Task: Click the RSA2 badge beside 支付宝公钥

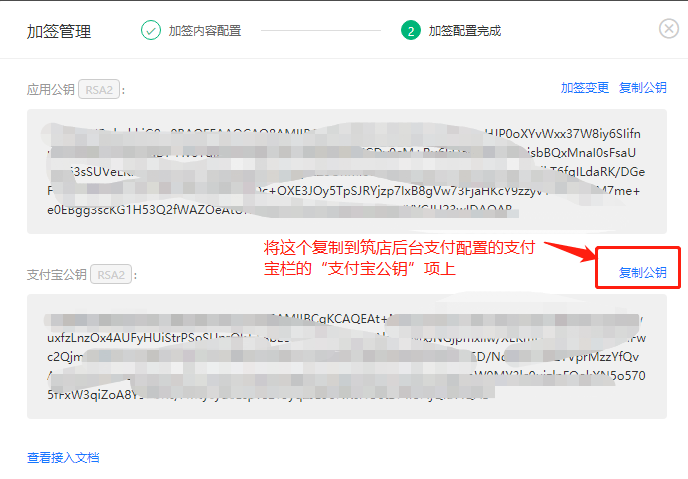Action: tap(111, 275)
